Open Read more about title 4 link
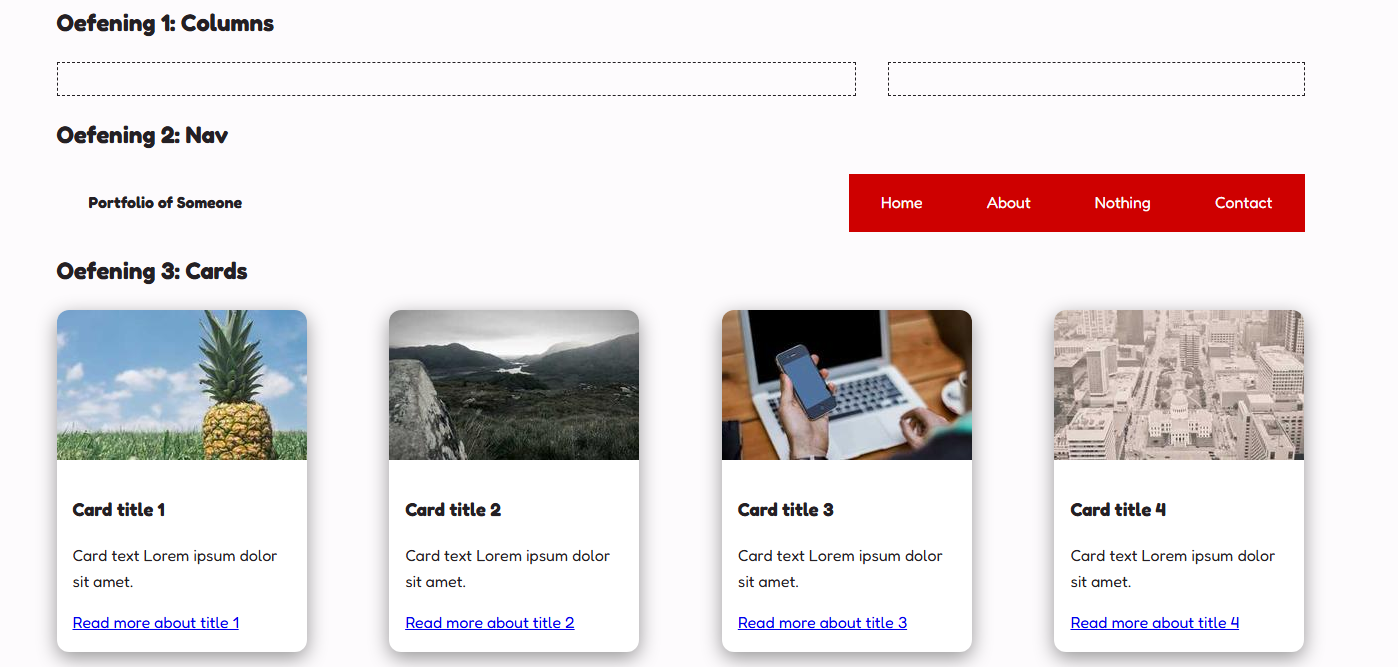The height and width of the screenshot is (667, 1398). coord(1155,623)
